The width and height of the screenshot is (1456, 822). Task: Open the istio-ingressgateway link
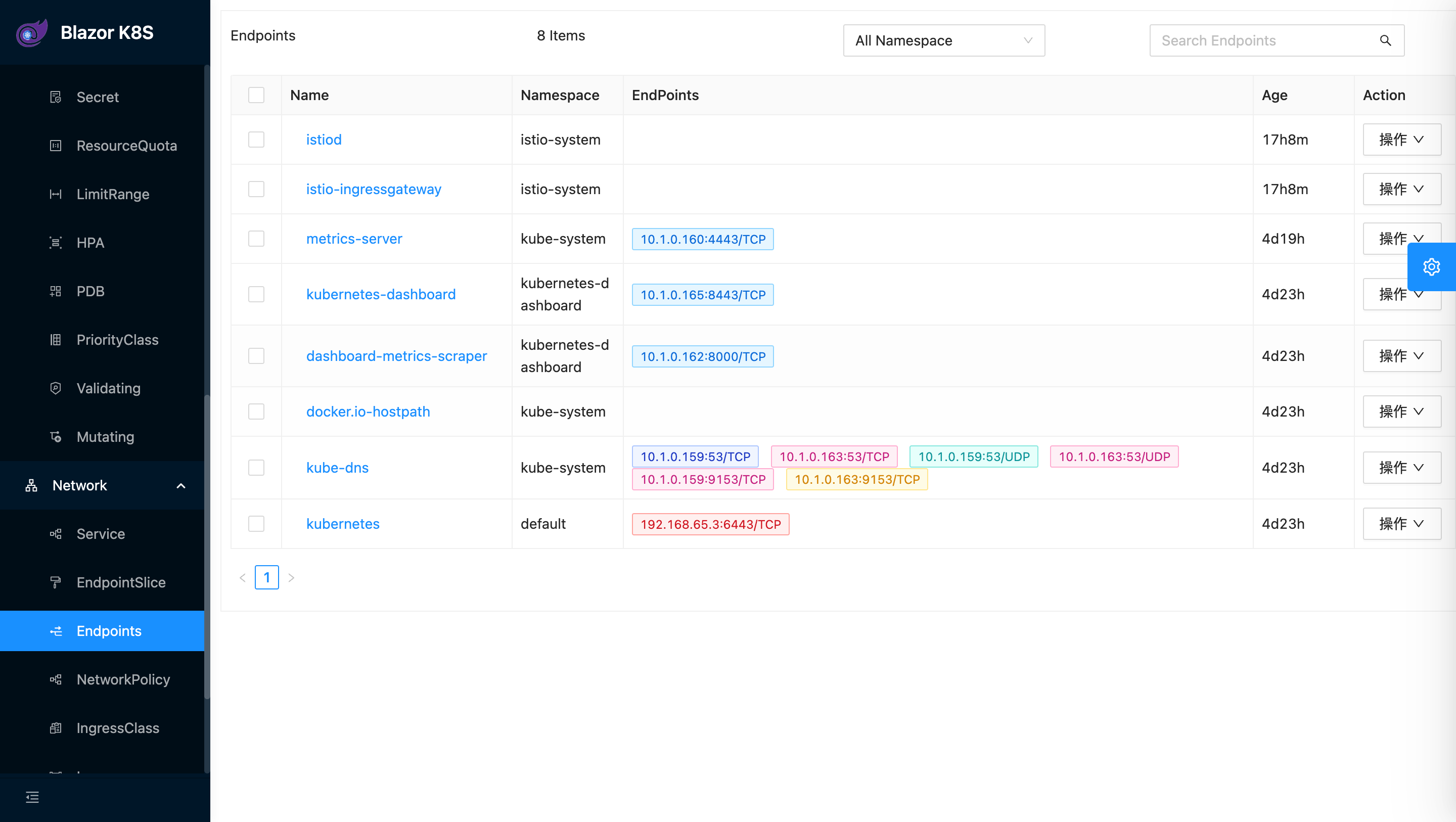tap(374, 190)
